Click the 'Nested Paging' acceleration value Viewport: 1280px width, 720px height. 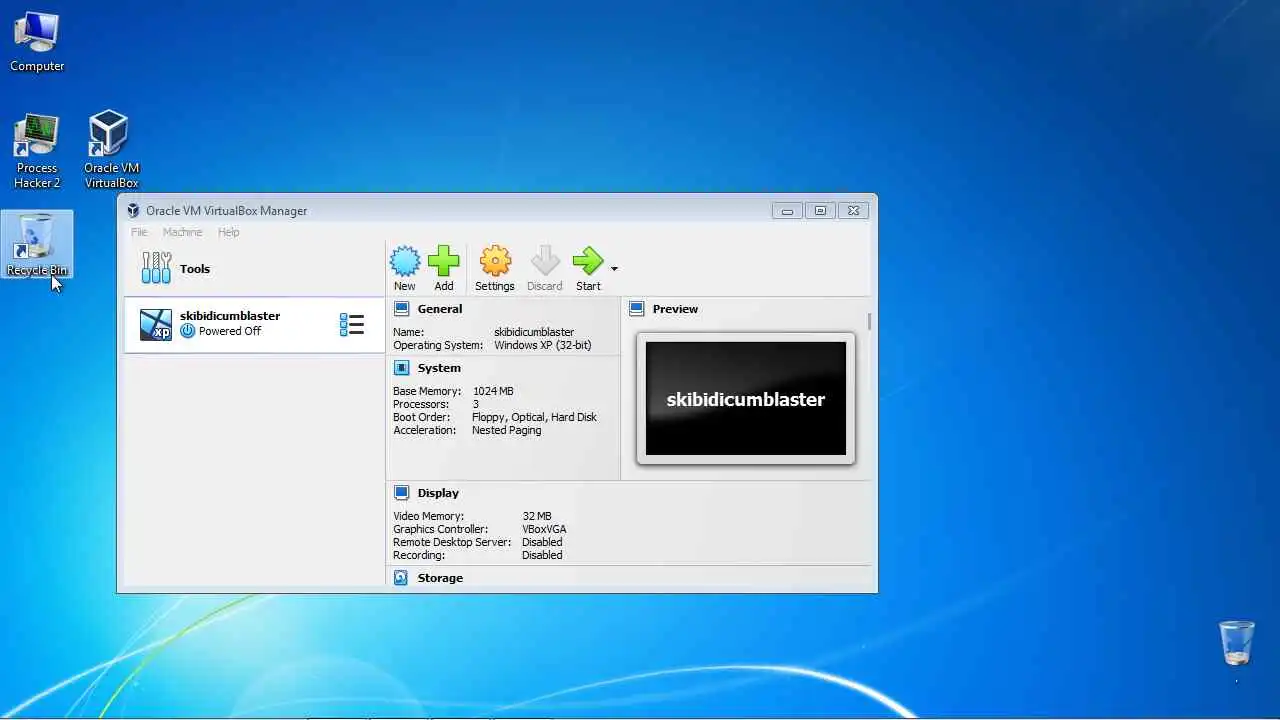(506, 430)
